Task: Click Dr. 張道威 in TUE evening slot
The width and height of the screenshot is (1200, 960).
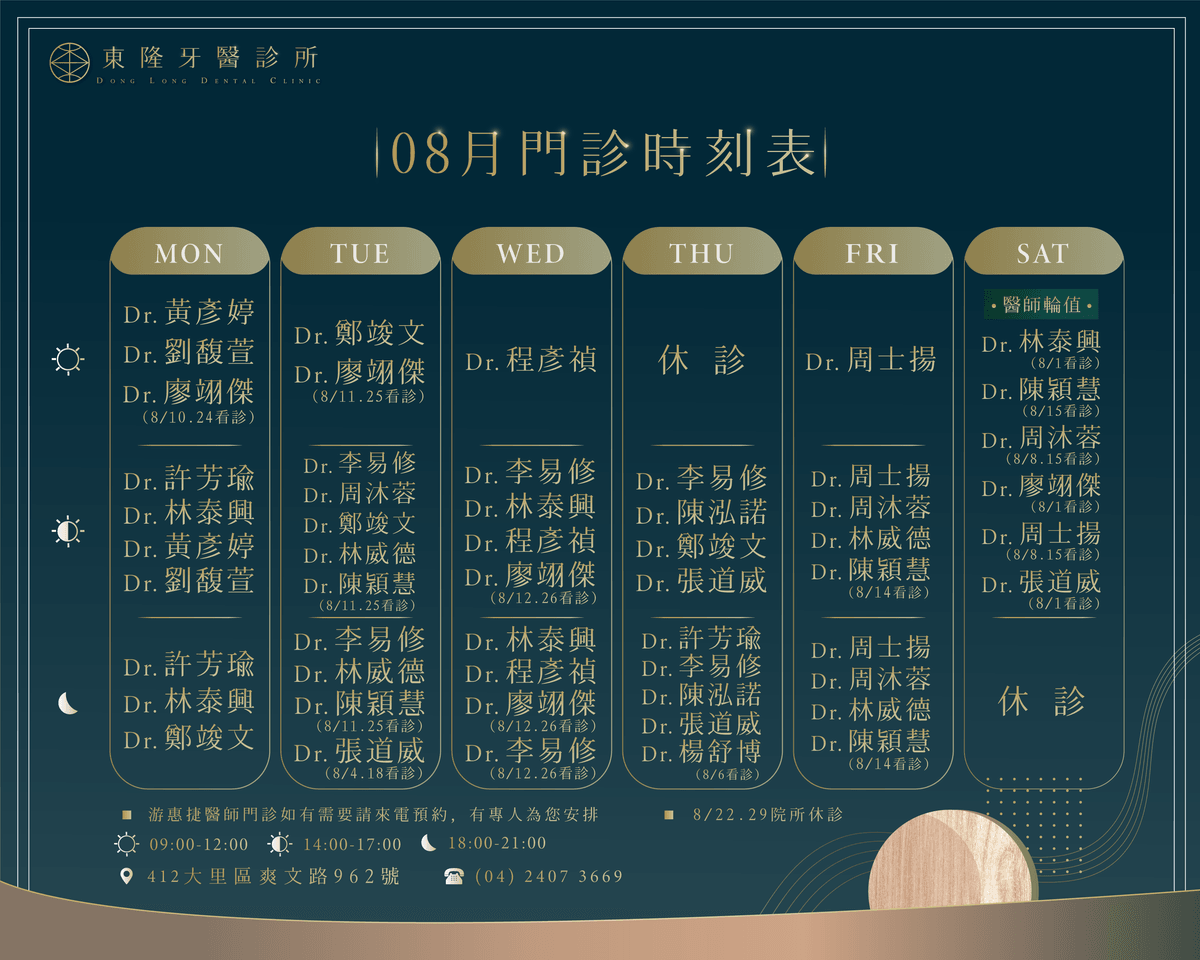Action: [x=360, y=751]
